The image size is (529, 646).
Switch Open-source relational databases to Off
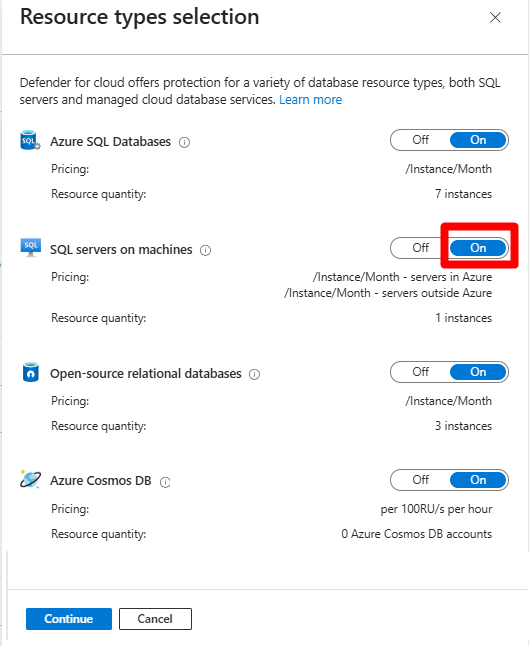pyautogui.click(x=420, y=372)
